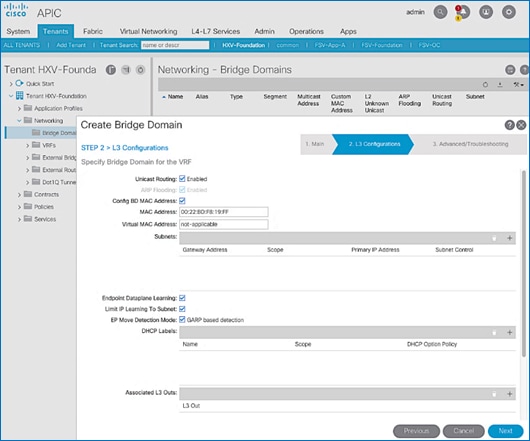Click the MAC Address input field
This screenshot has width=530, height=441.
[224, 212]
